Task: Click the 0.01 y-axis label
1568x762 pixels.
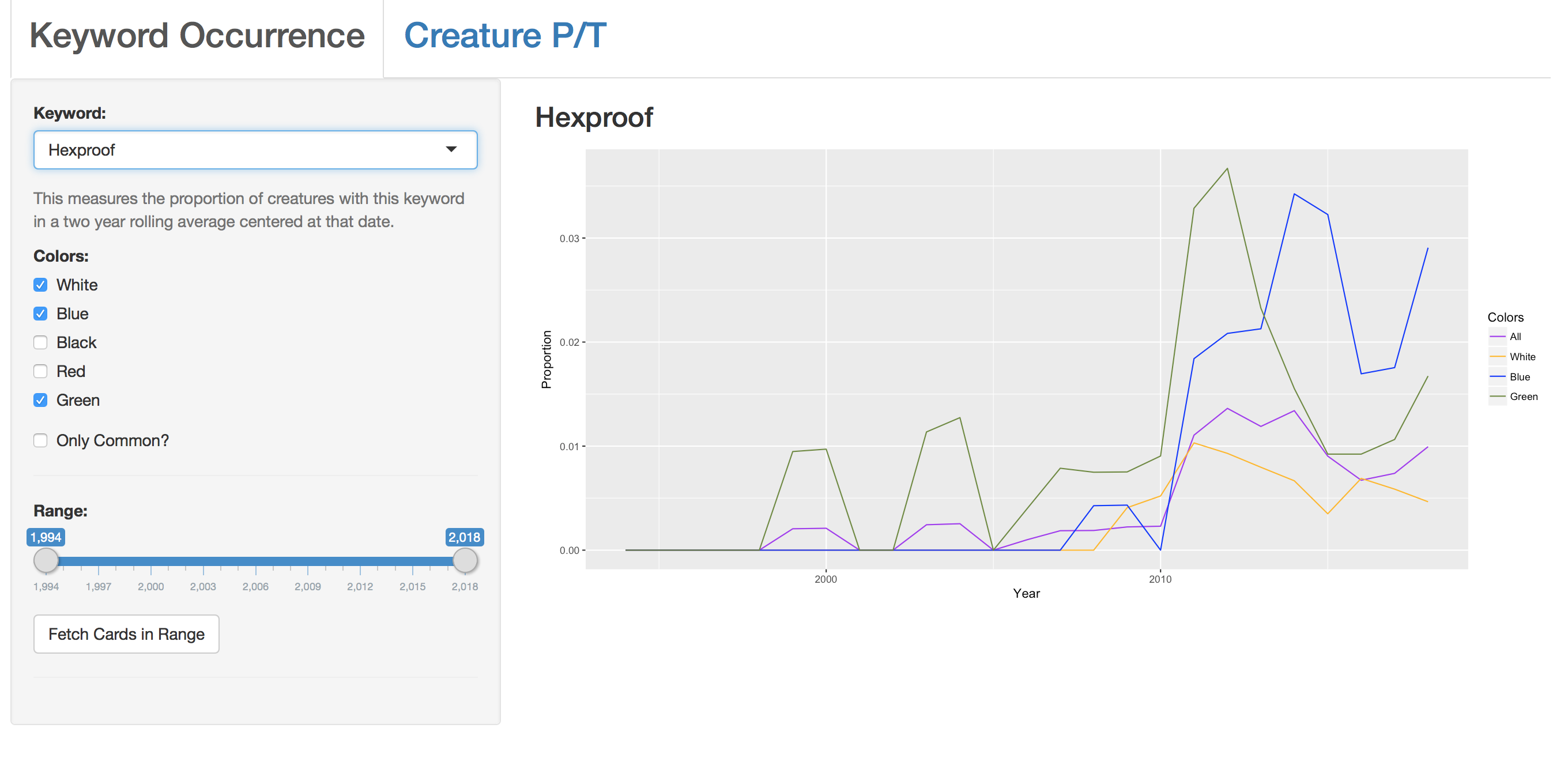Action: [x=569, y=447]
